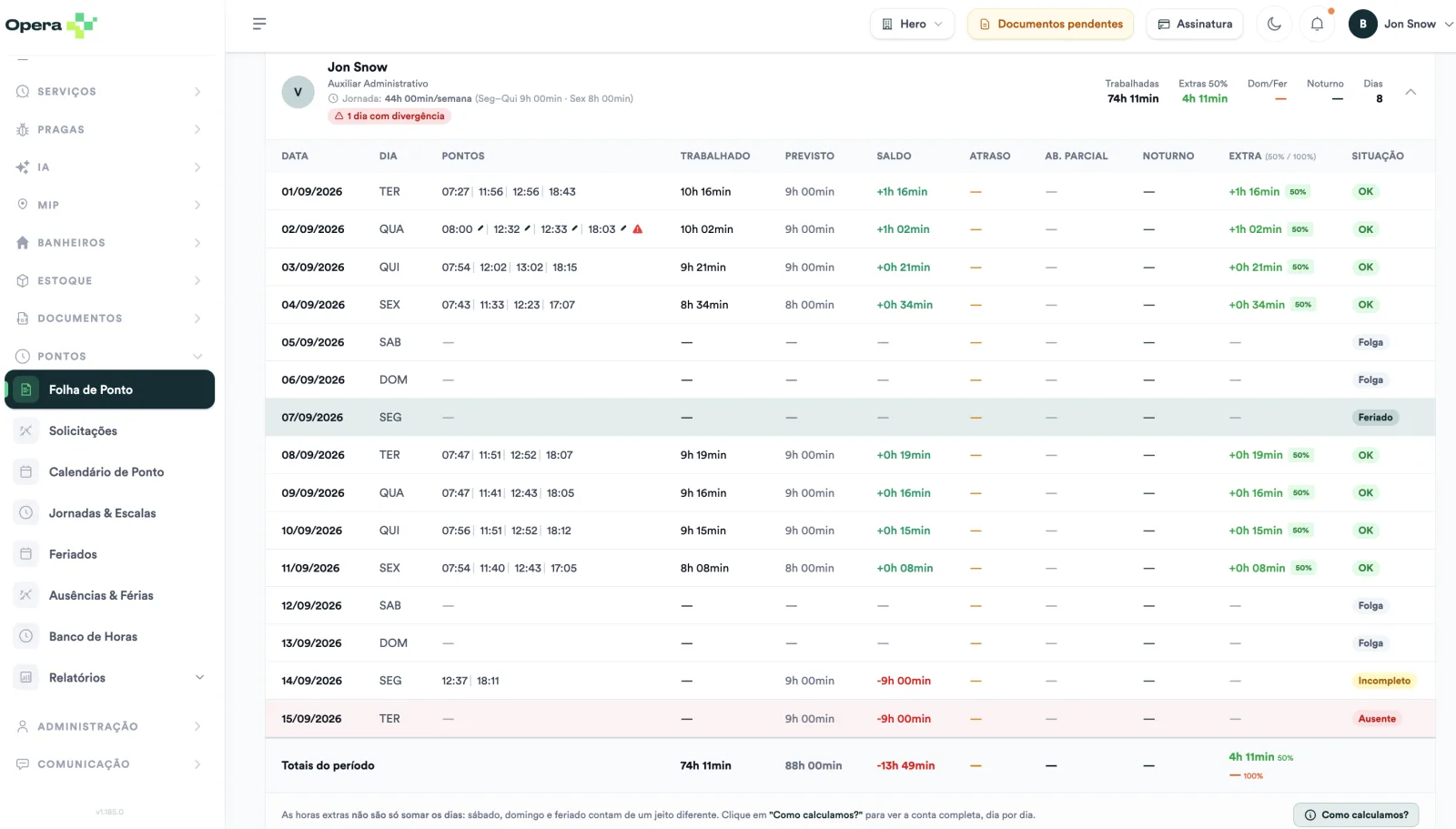Click the Como calculamos? button
Image resolution: width=1456 pixels, height=829 pixels.
(1356, 815)
